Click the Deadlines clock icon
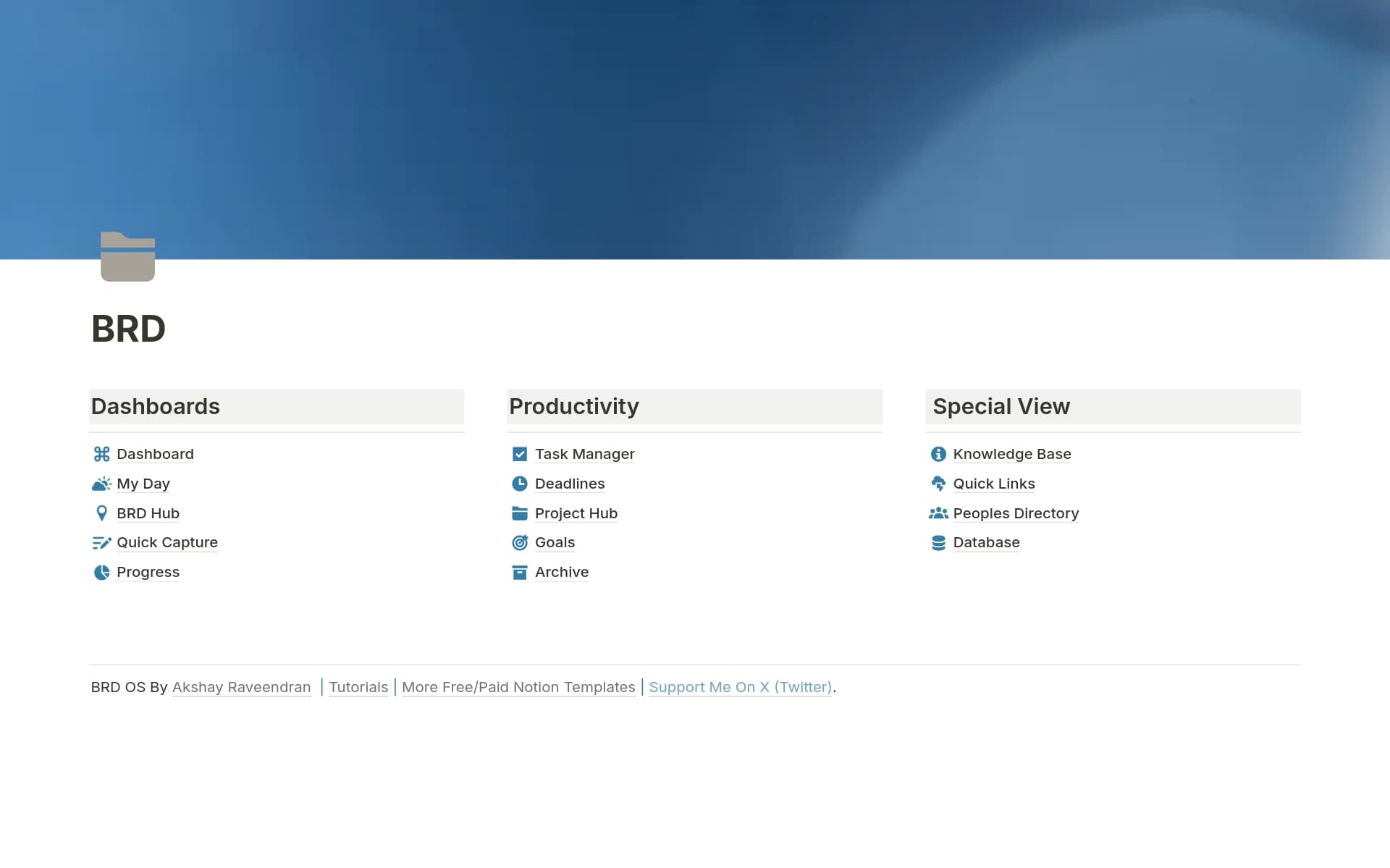The image size is (1390, 868). coord(519,484)
